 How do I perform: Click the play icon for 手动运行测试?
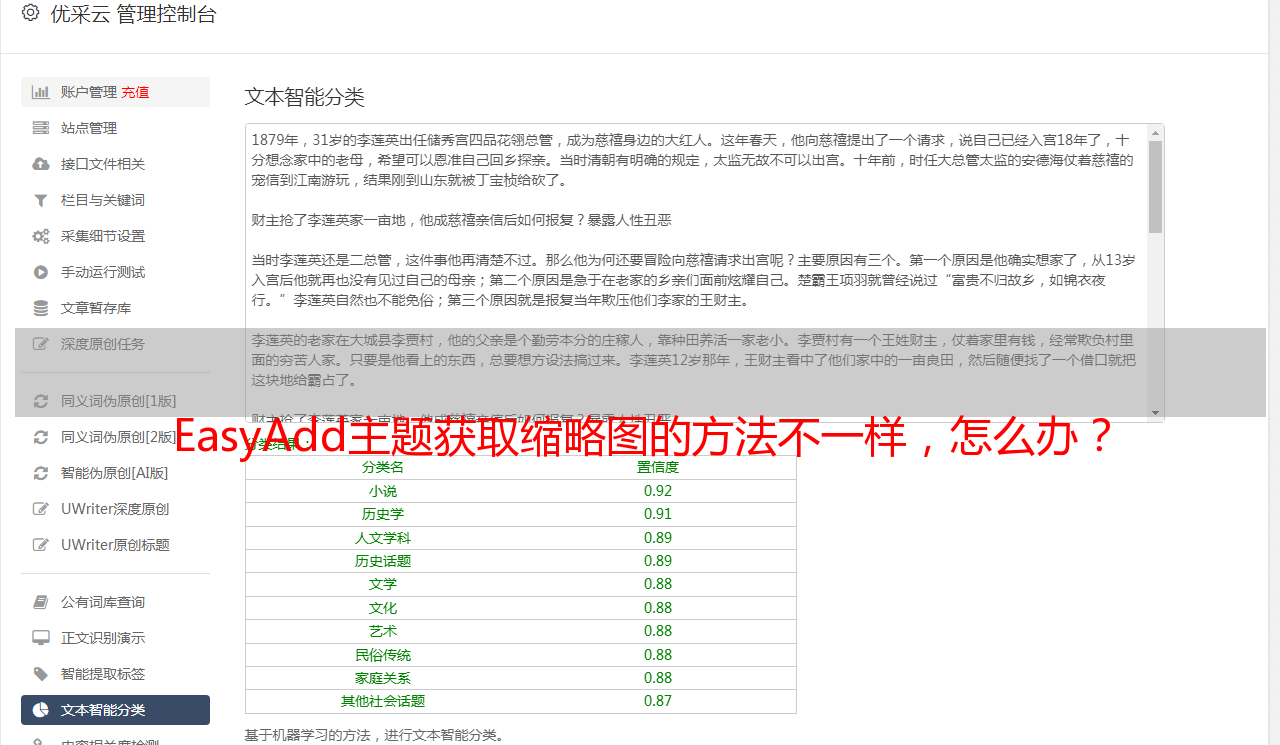[41, 272]
